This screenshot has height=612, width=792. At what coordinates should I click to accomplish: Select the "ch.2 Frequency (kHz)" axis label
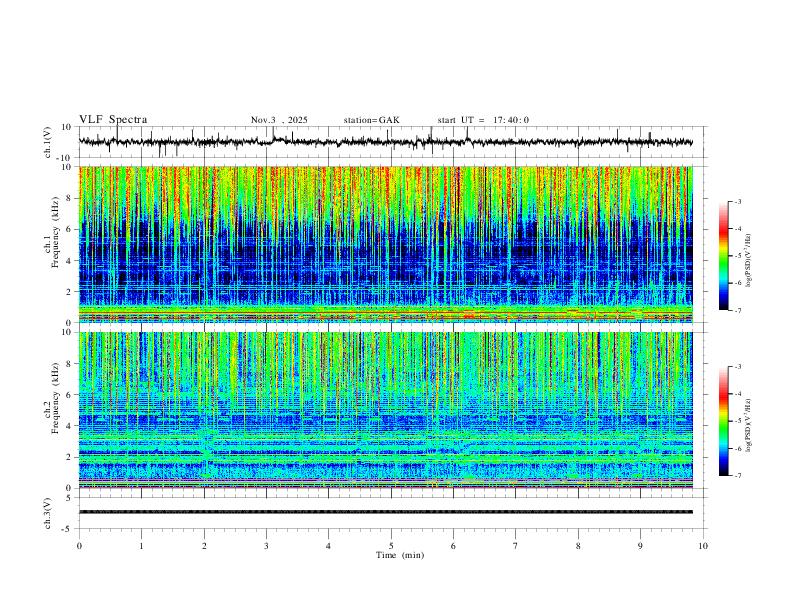[52, 398]
